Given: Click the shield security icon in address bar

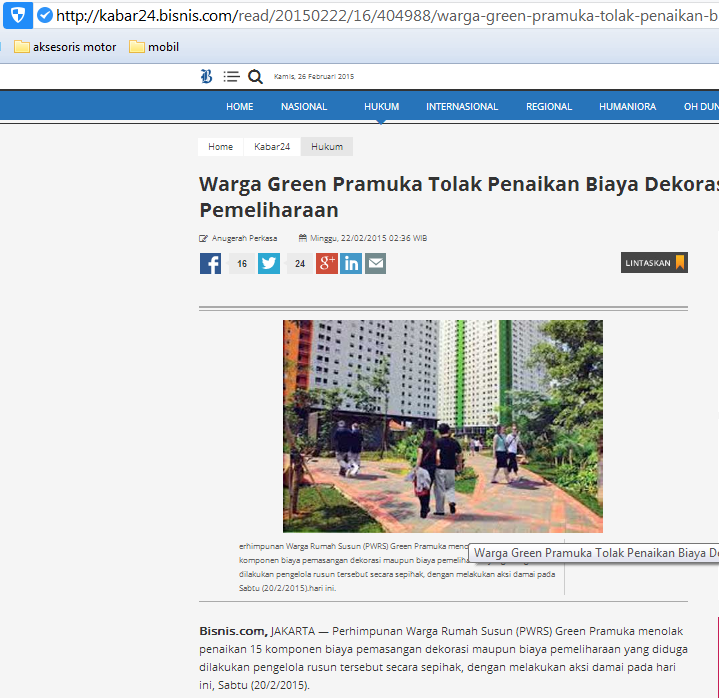Looking at the screenshot, I should click(18, 16).
